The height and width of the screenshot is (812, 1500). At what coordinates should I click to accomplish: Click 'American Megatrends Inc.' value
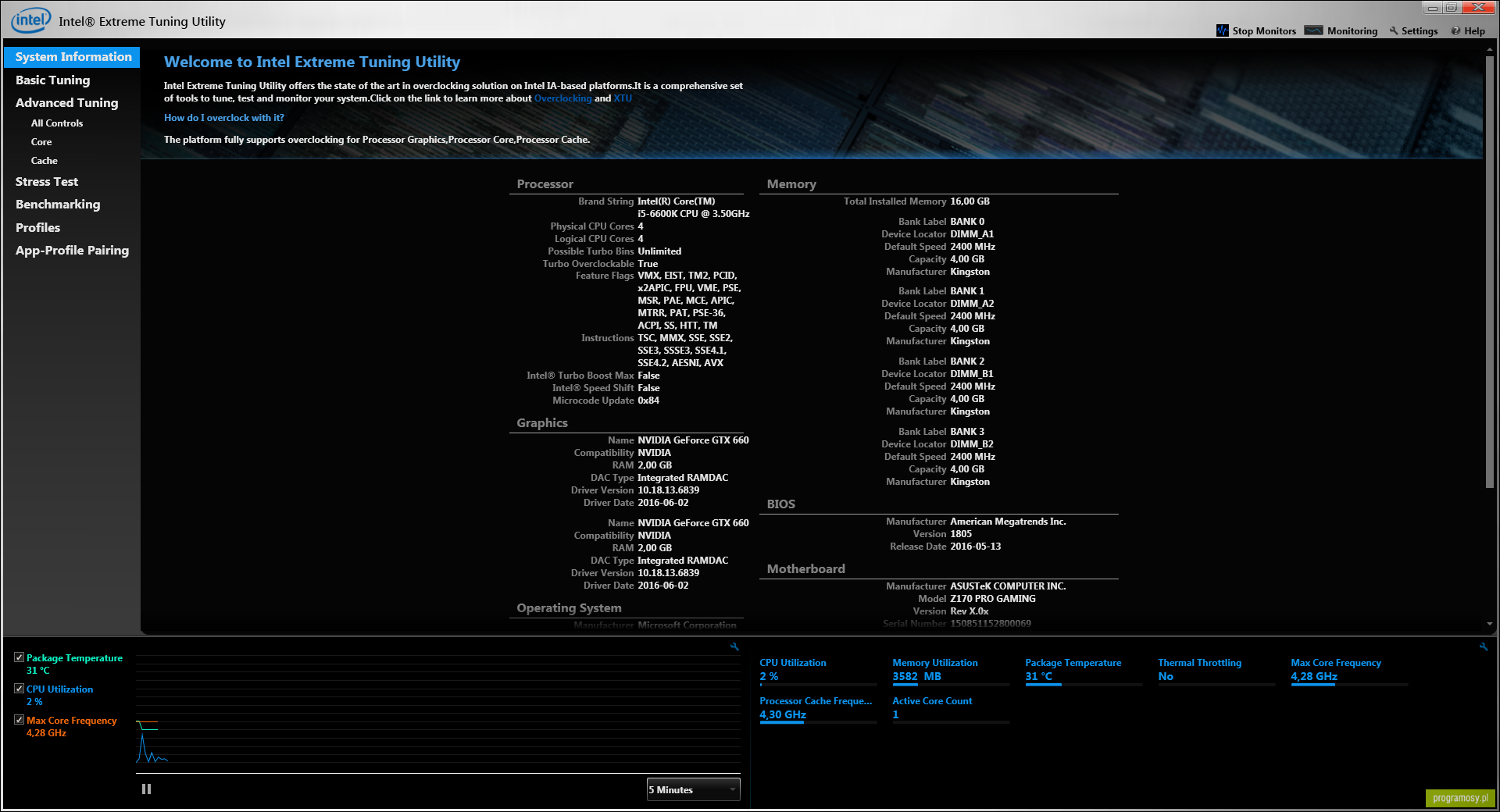pyautogui.click(x=1008, y=522)
